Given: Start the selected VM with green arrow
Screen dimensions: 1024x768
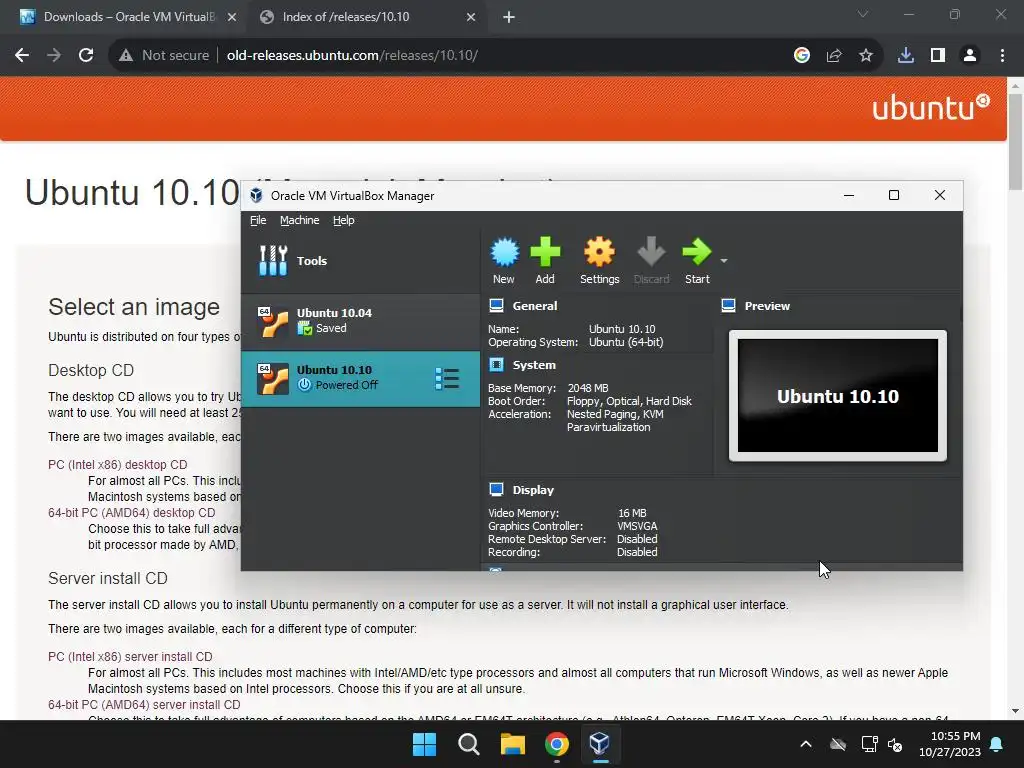Looking at the screenshot, I should coord(696,253).
